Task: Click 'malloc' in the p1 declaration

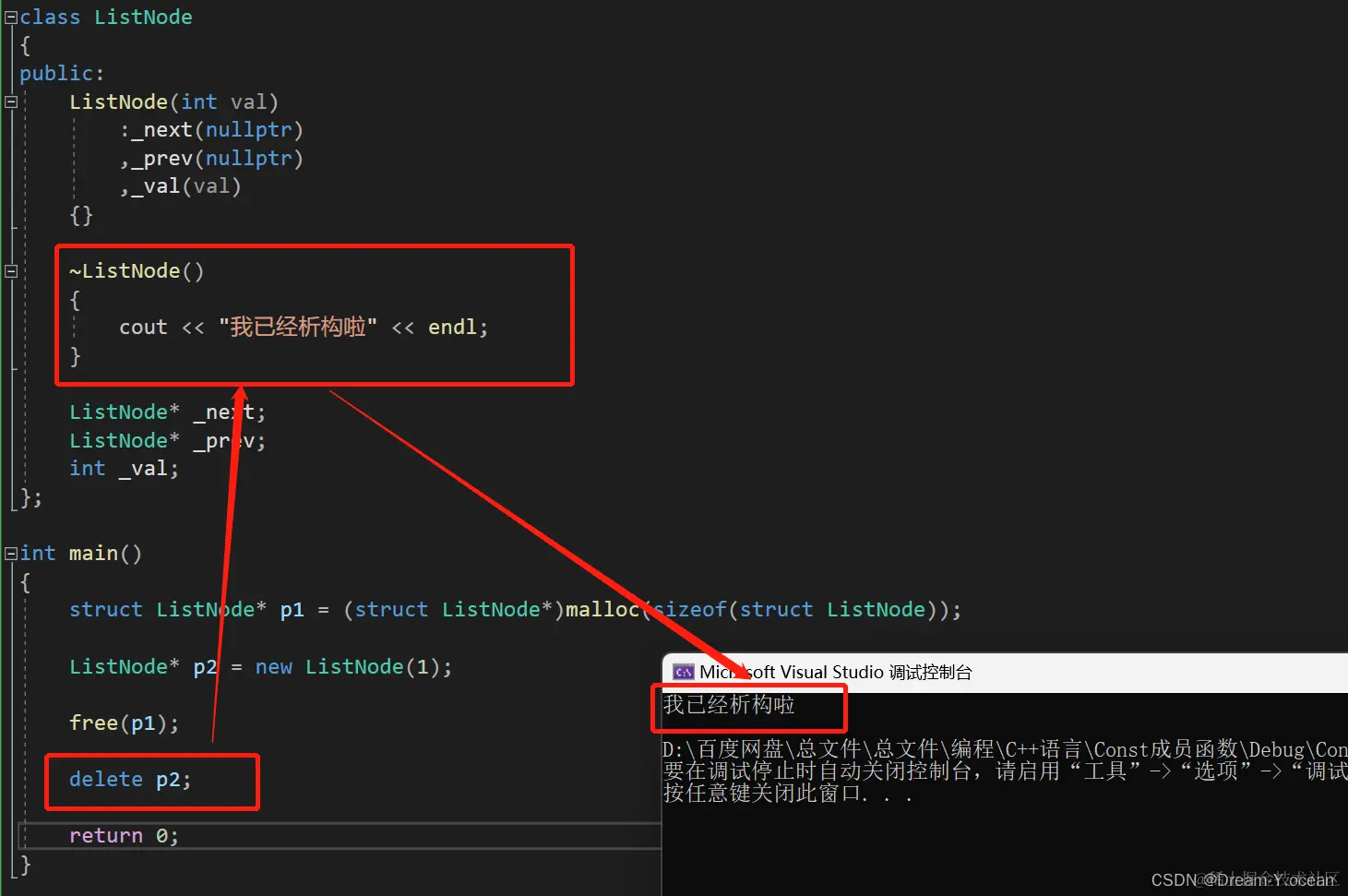Action: click(x=602, y=610)
